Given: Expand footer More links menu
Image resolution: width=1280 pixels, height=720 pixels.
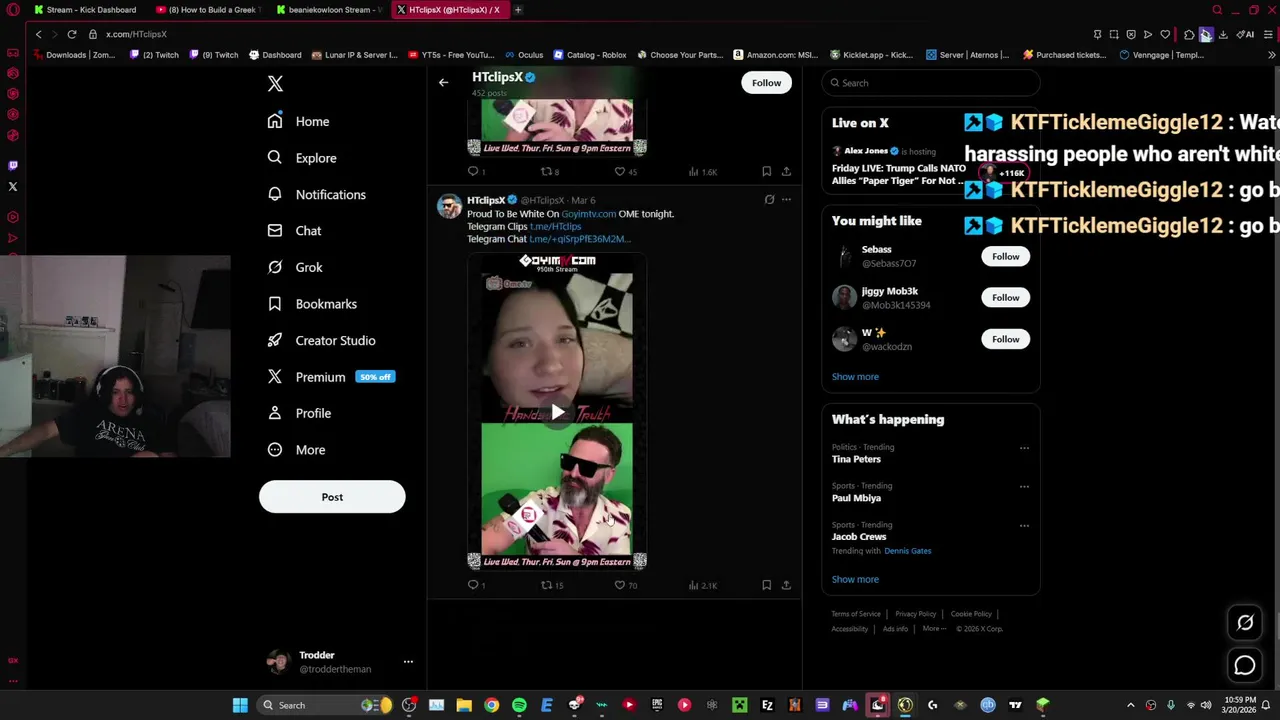Looking at the screenshot, I should [x=933, y=628].
